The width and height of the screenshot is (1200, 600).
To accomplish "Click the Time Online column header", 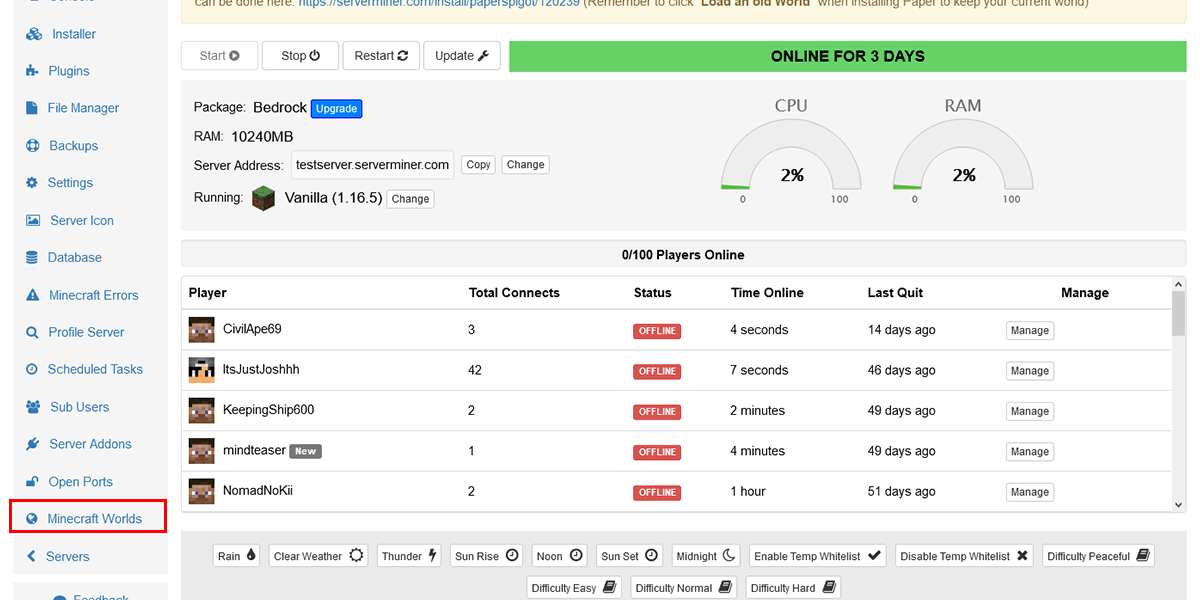I will pos(767,293).
